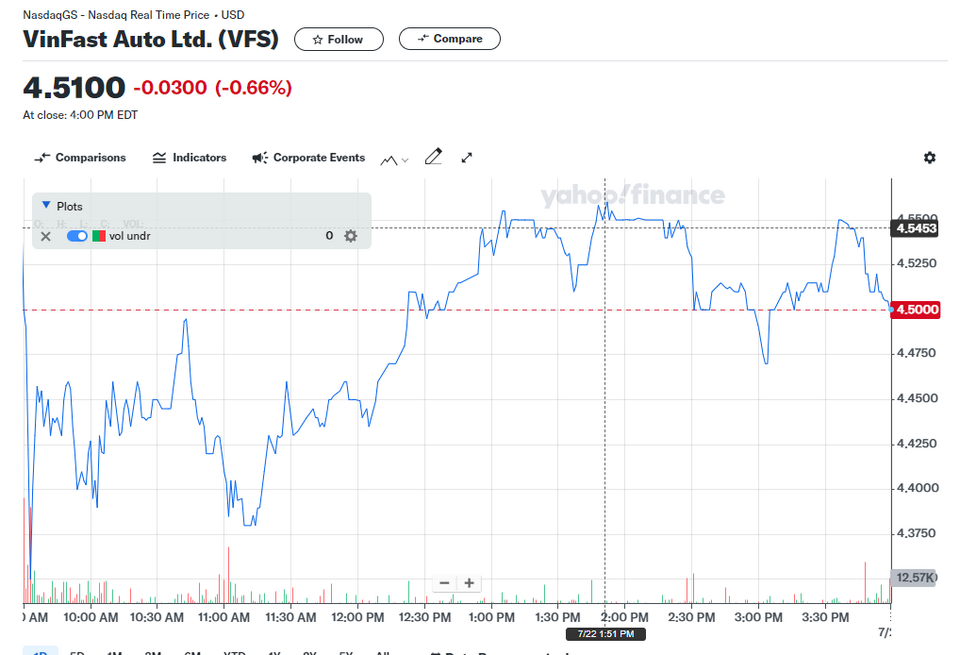
Task: Click the 4.5453 crosshair price label
Action: coord(914,228)
